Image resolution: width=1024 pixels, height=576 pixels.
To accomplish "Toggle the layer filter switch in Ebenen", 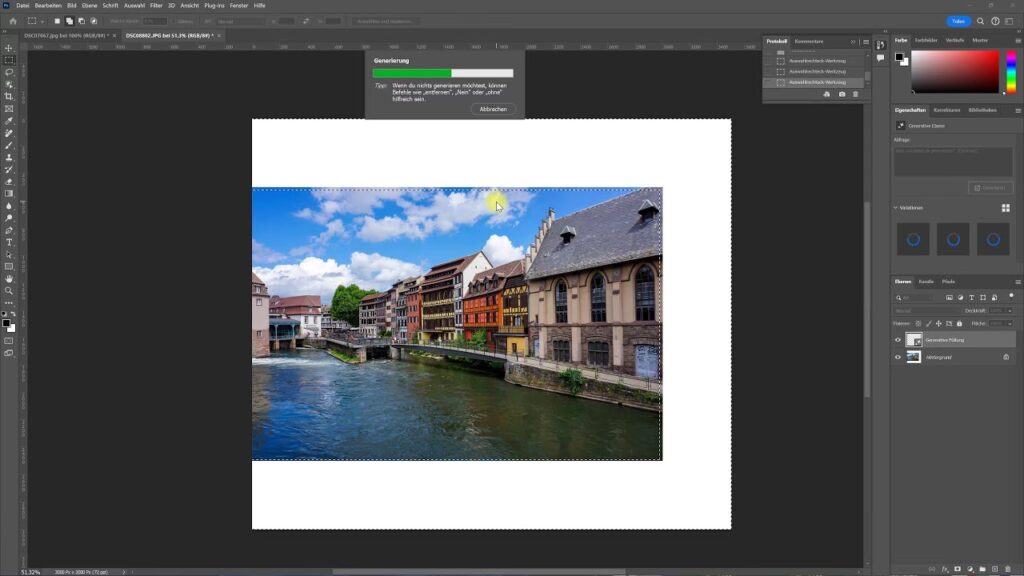I will (x=1009, y=297).
